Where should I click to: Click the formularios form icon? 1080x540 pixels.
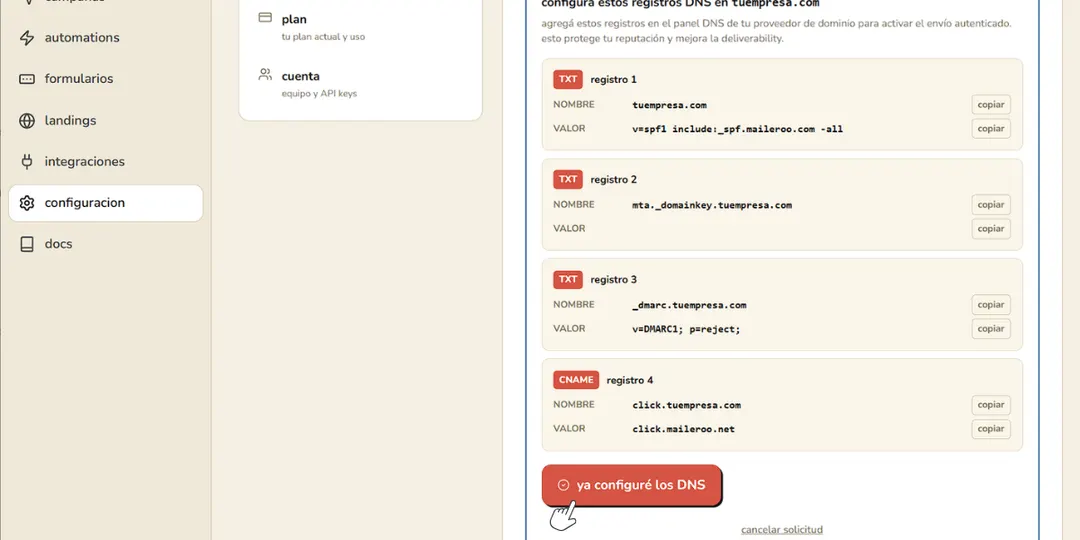tap(27, 79)
